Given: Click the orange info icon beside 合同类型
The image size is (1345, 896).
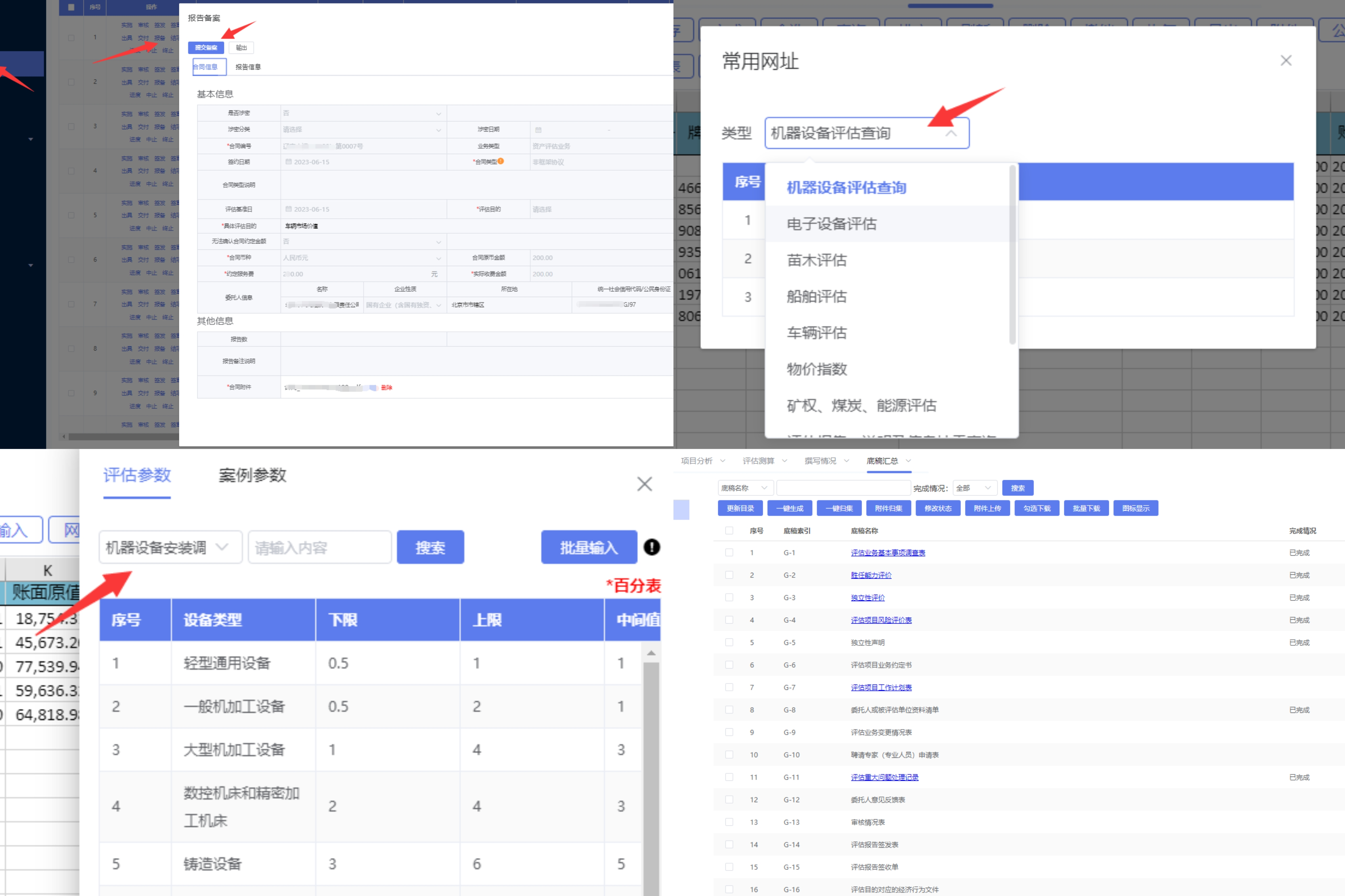Looking at the screenshot, I should coord(501,161).
